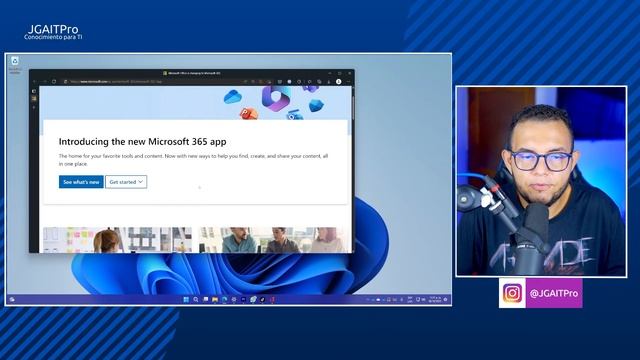Open the browser three-dots menu
This screenshot has height=360, width=640.
click(x=348, y=82)
